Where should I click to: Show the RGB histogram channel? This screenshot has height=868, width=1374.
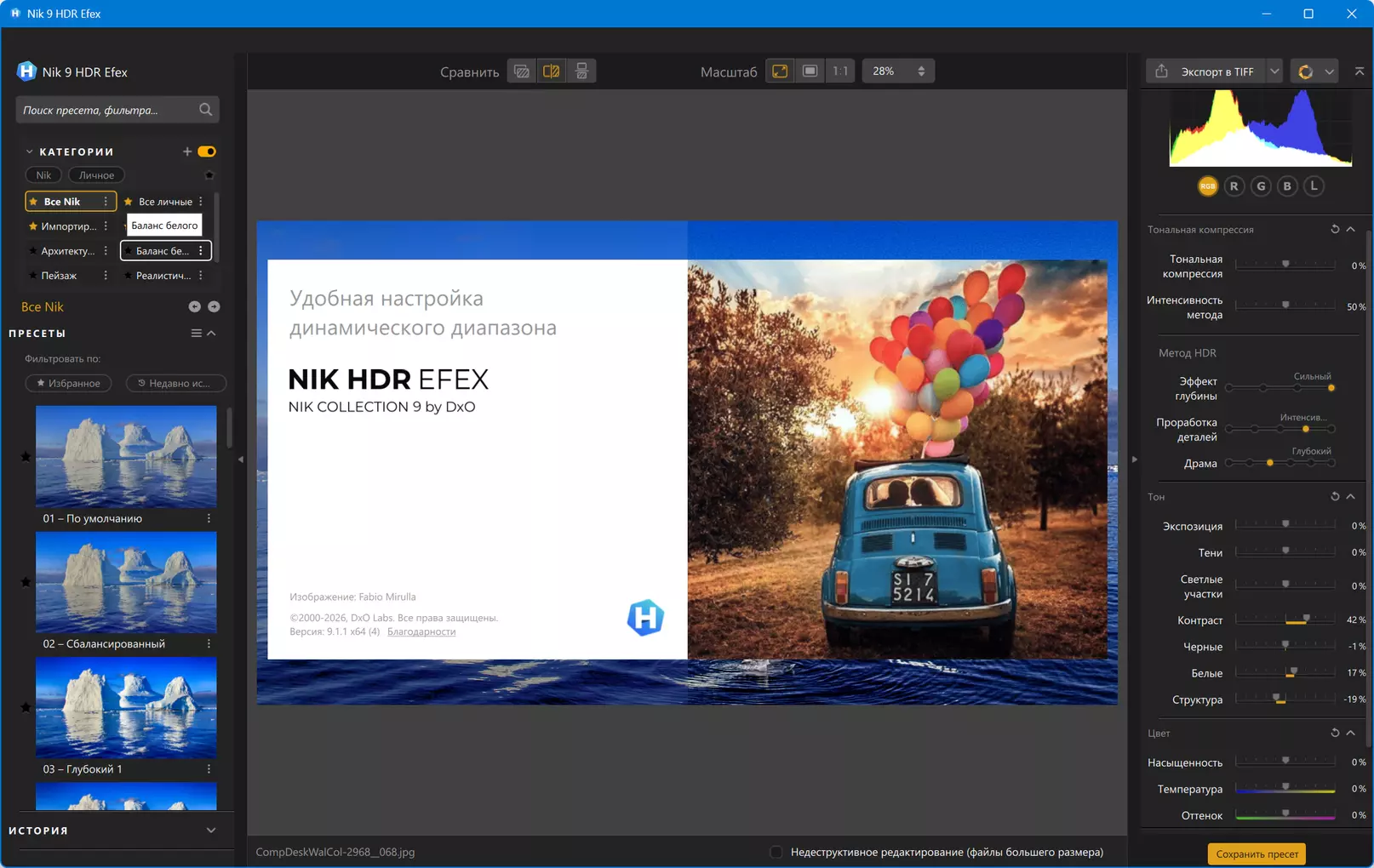(1207, 186)
